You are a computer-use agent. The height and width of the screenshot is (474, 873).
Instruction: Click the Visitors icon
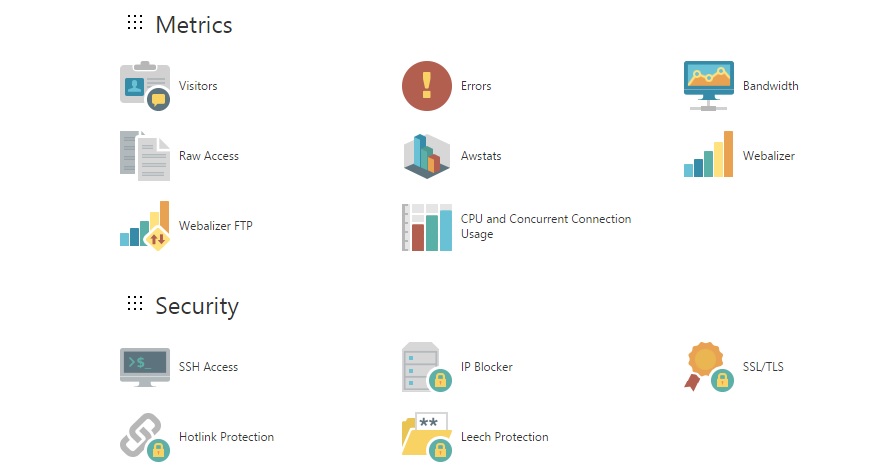coord(144,85)
